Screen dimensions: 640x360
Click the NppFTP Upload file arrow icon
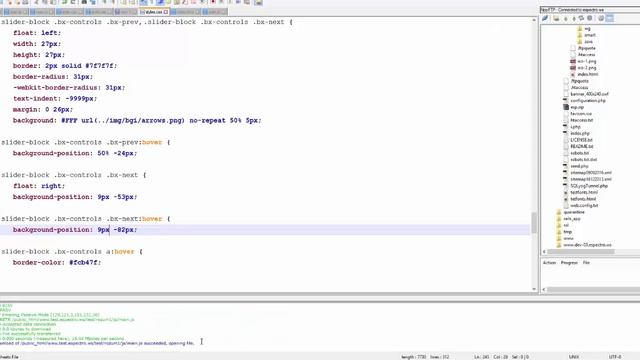click(x=574, y=18)
